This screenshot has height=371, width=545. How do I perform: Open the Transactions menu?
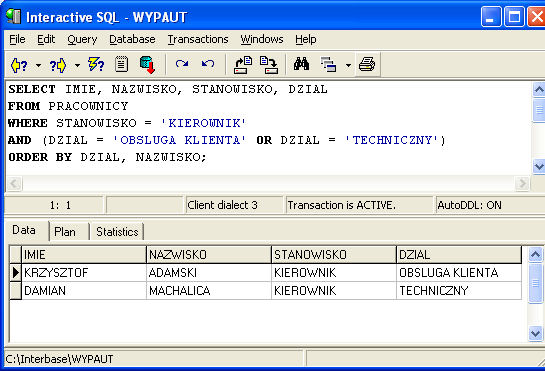(x=198, y=39)
